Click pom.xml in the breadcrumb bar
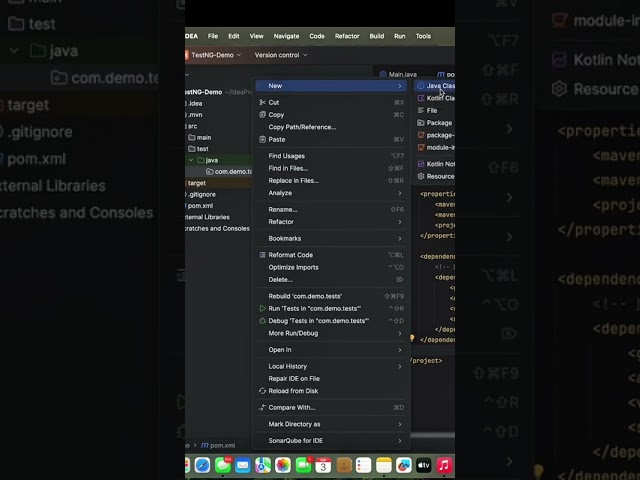 click(218, 445)
